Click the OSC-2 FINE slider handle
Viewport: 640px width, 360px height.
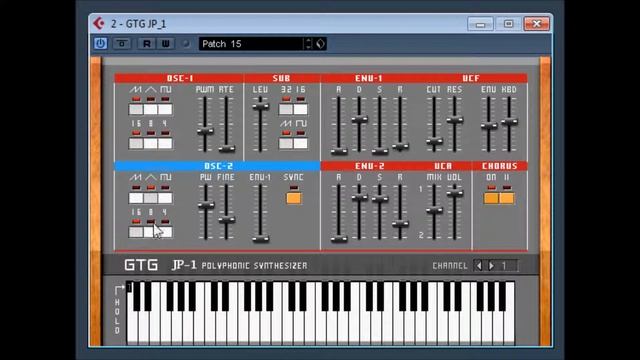[226, 220]
